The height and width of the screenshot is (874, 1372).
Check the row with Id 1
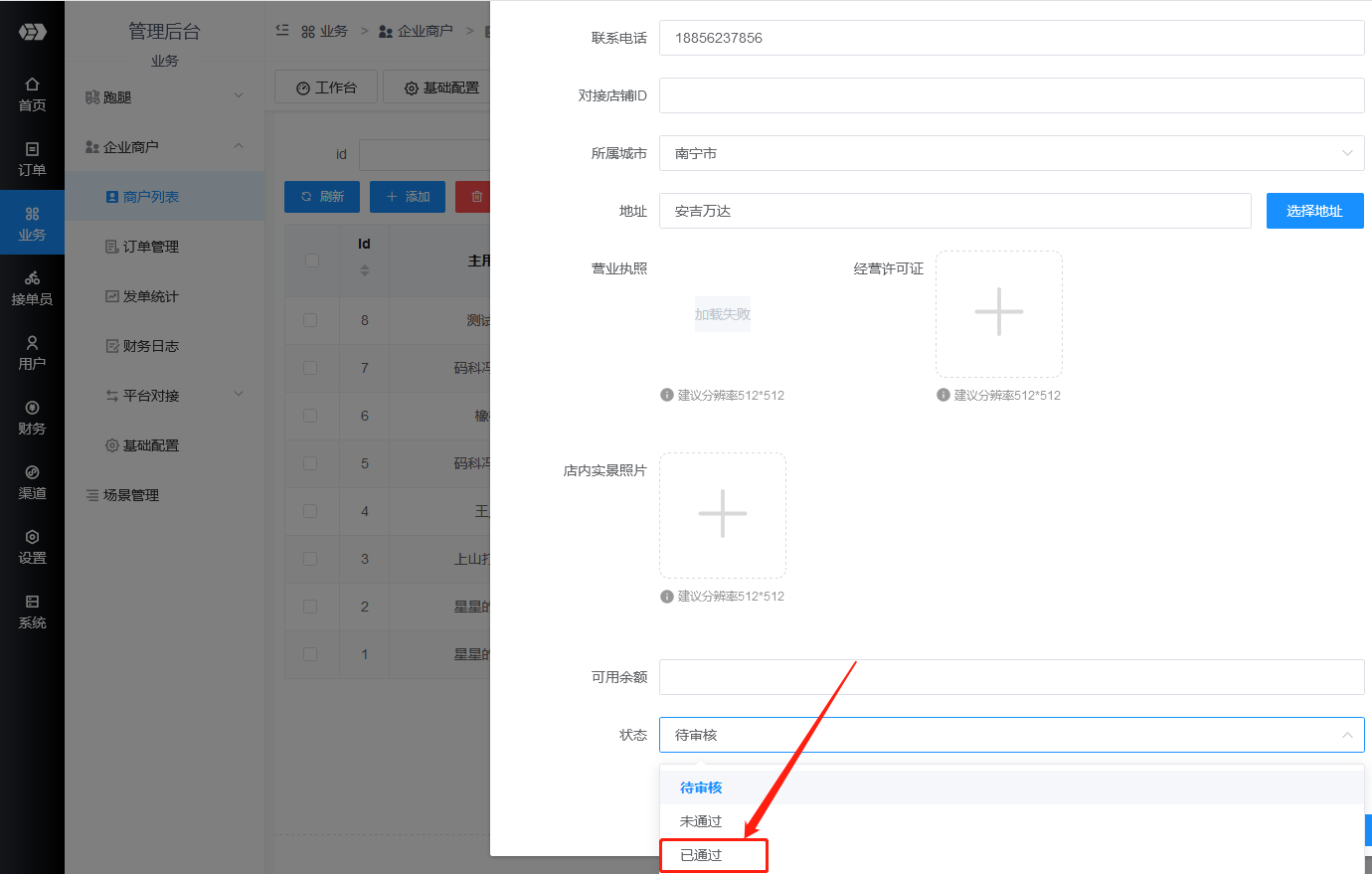point(310,654)
